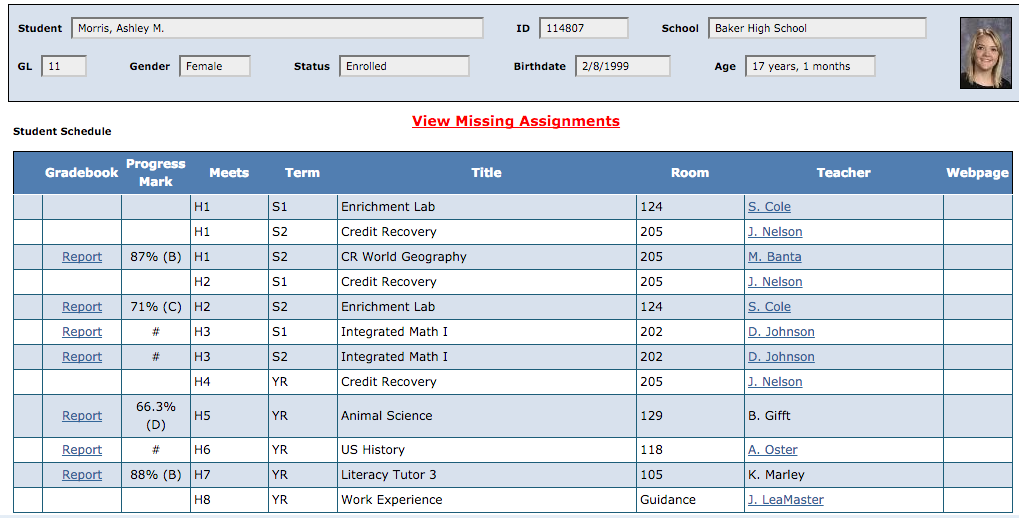Click the student photo thumbnail

(985, 53)
